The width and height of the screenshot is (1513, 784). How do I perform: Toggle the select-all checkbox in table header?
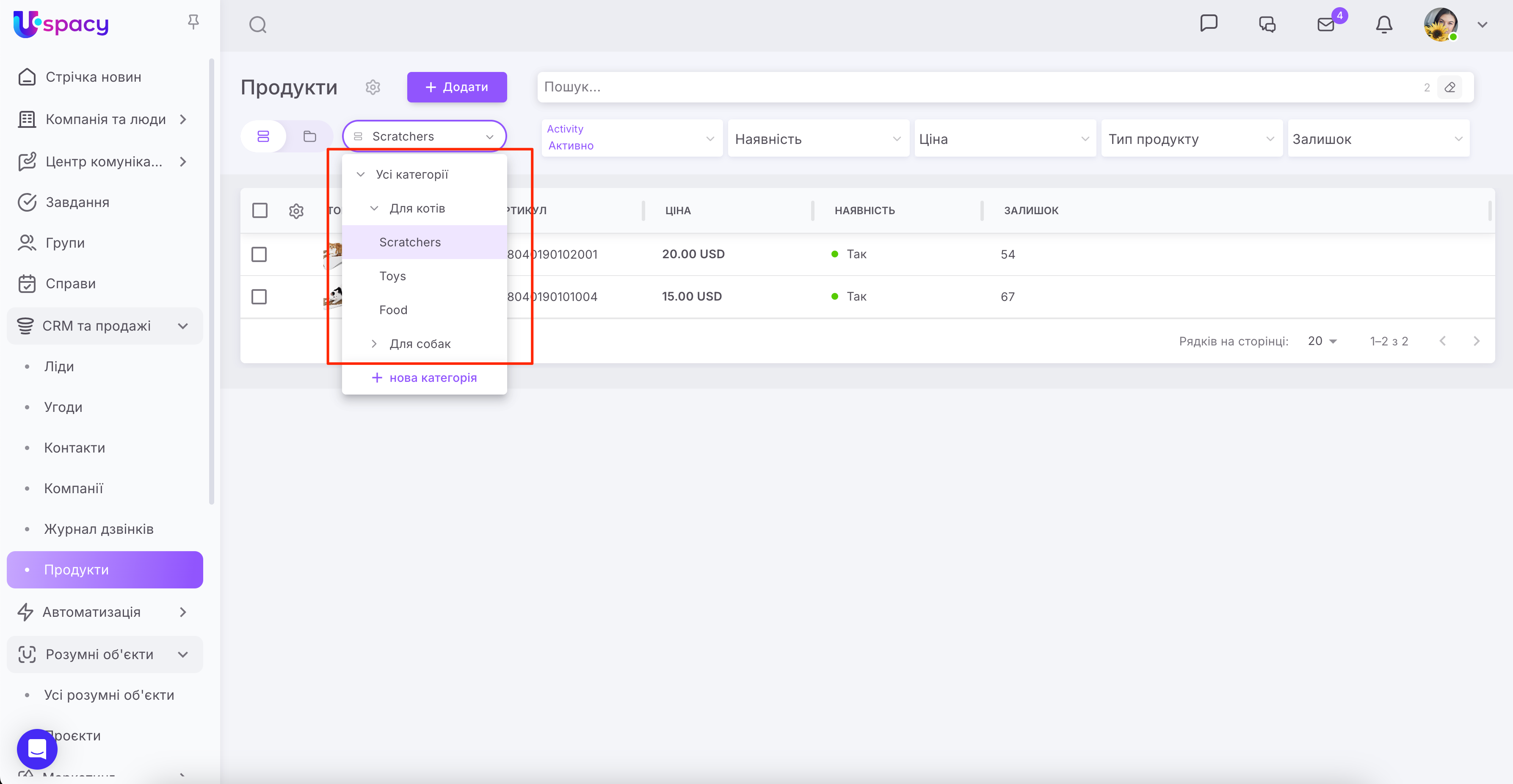(x=260, y=210)
